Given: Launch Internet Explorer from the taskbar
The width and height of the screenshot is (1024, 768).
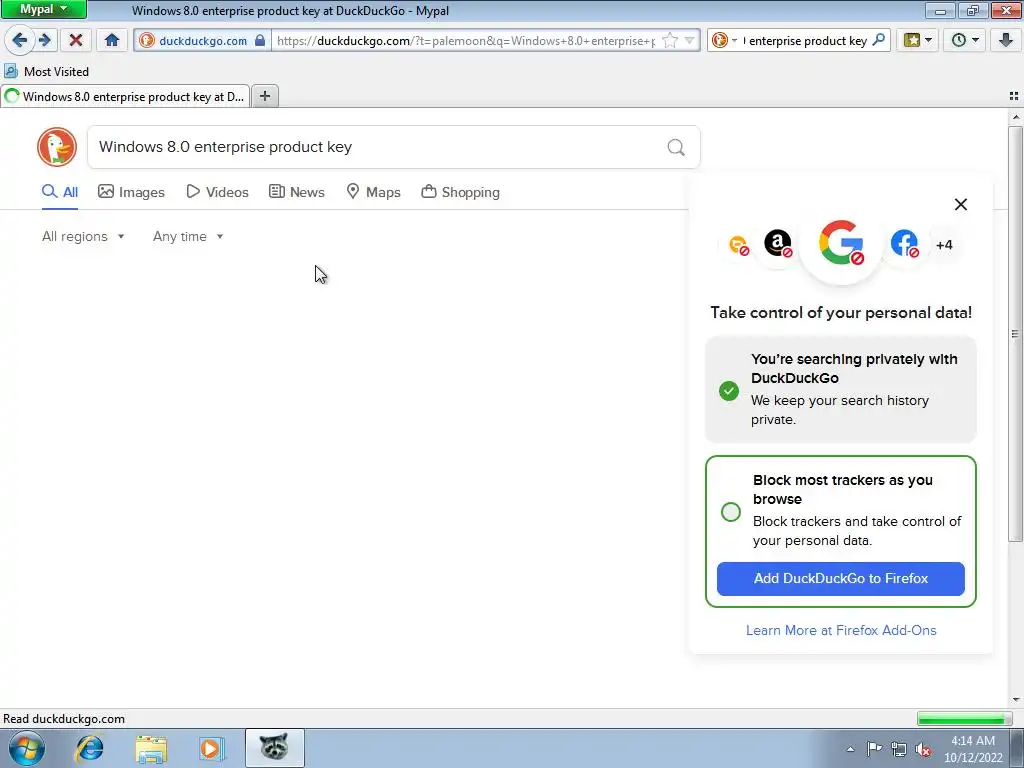Looking at the screenshot, I should click(89, 748).
